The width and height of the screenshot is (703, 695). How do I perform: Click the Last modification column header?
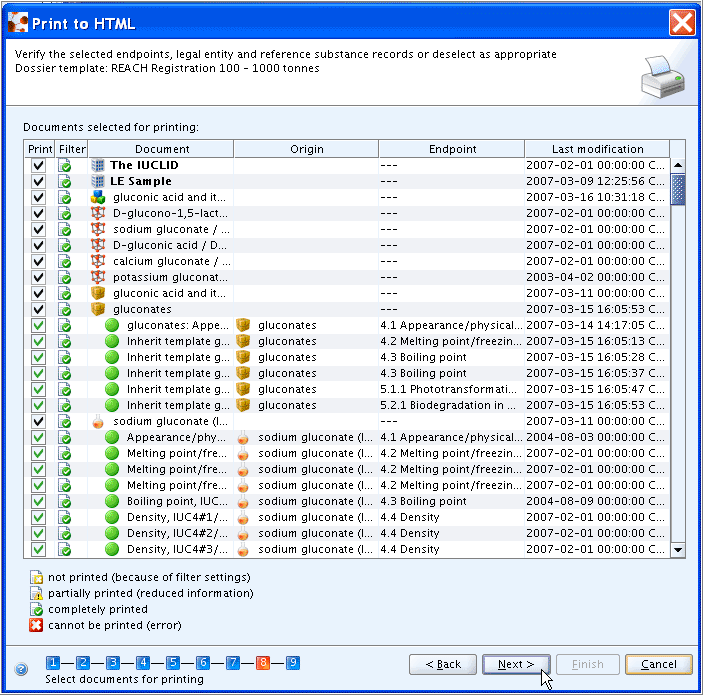597,149
